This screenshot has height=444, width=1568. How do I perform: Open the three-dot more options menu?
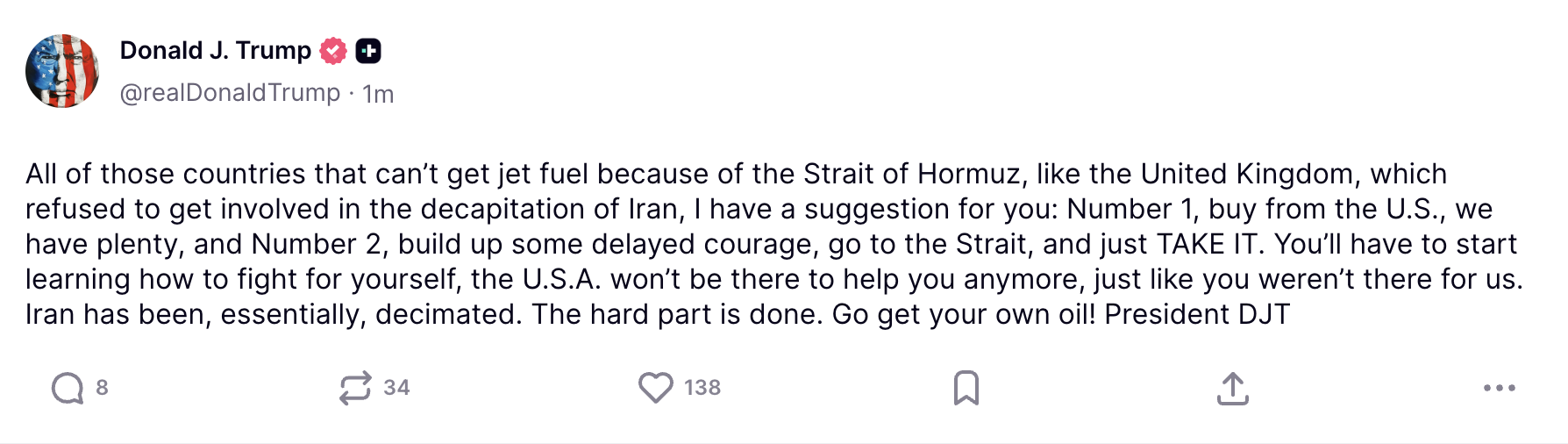click(x=1499, y=388)
